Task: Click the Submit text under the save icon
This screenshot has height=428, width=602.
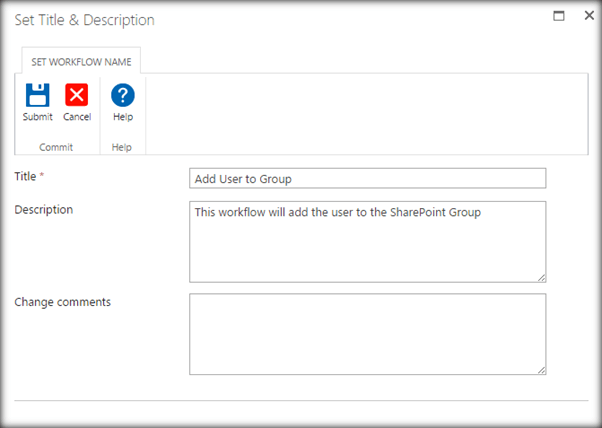Action: [x=38, y=117]
